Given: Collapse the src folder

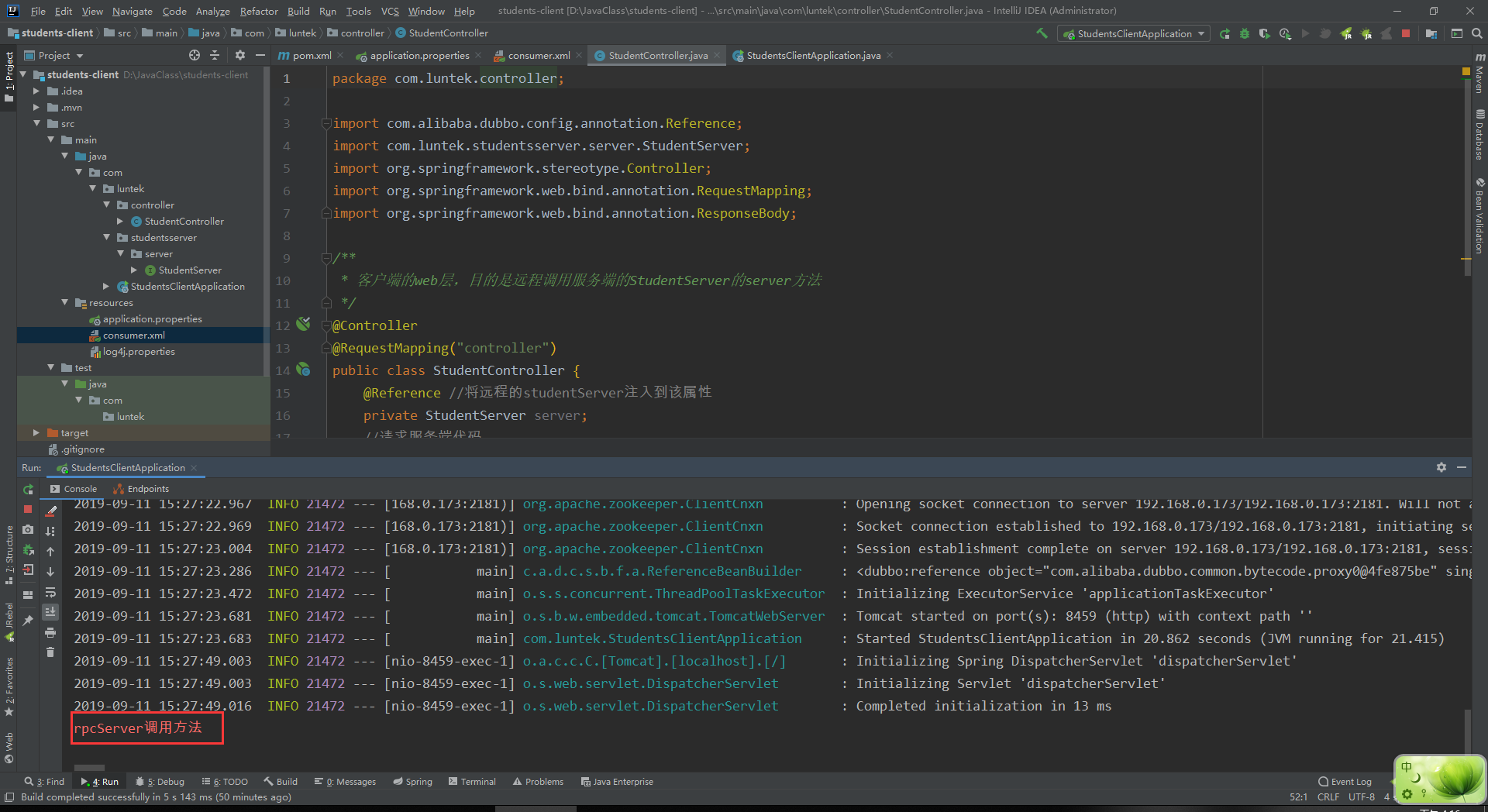Looking at the screenshot, I should 36,123.
